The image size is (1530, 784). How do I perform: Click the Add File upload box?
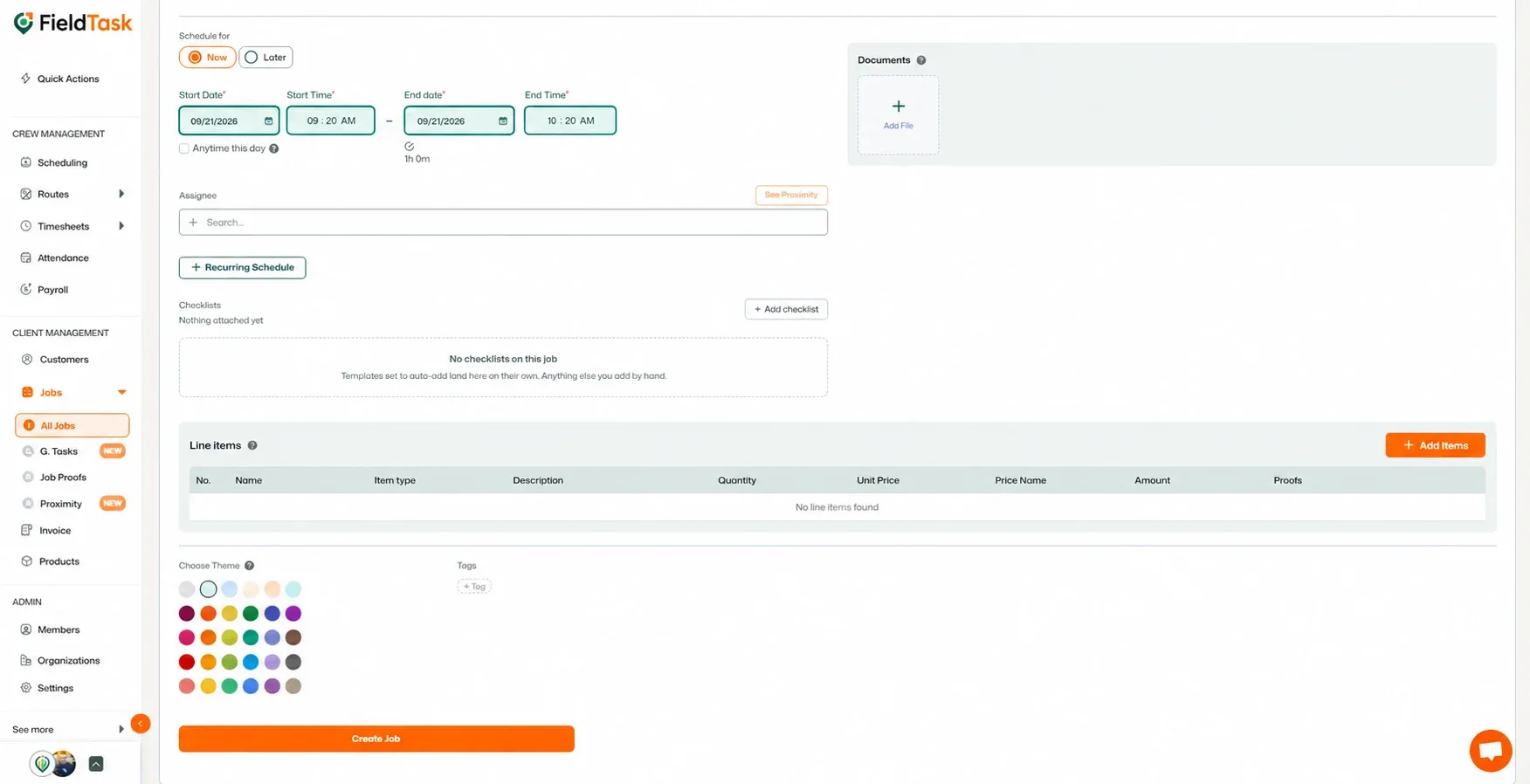click(x=898, y=114)
